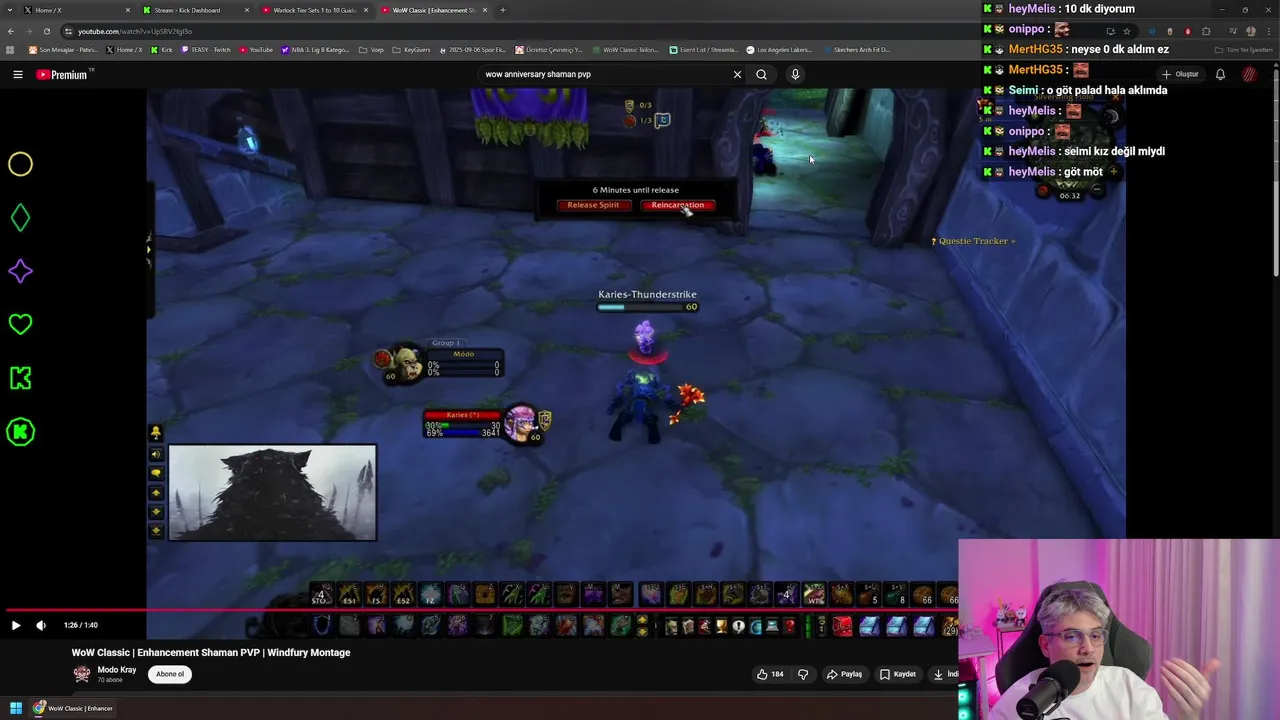The width and height of the screenshot is (1280, 720).
Task: Save the video using Kaydet button
Action: (898, 674)
